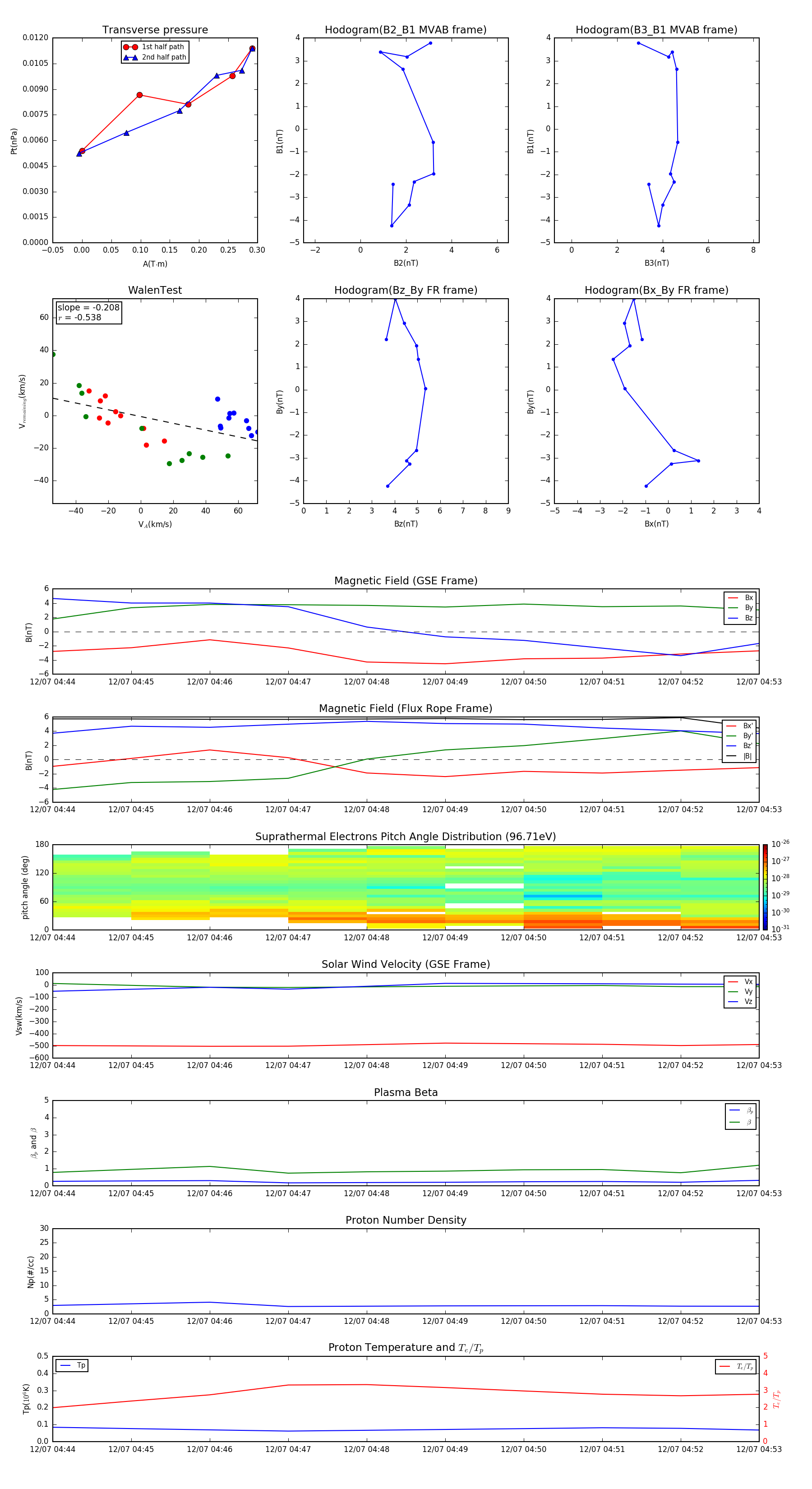The image size is (812, 1489).
Task: Click the 'B3(nT)' x-axis label
Action: [x=656, y=263]
